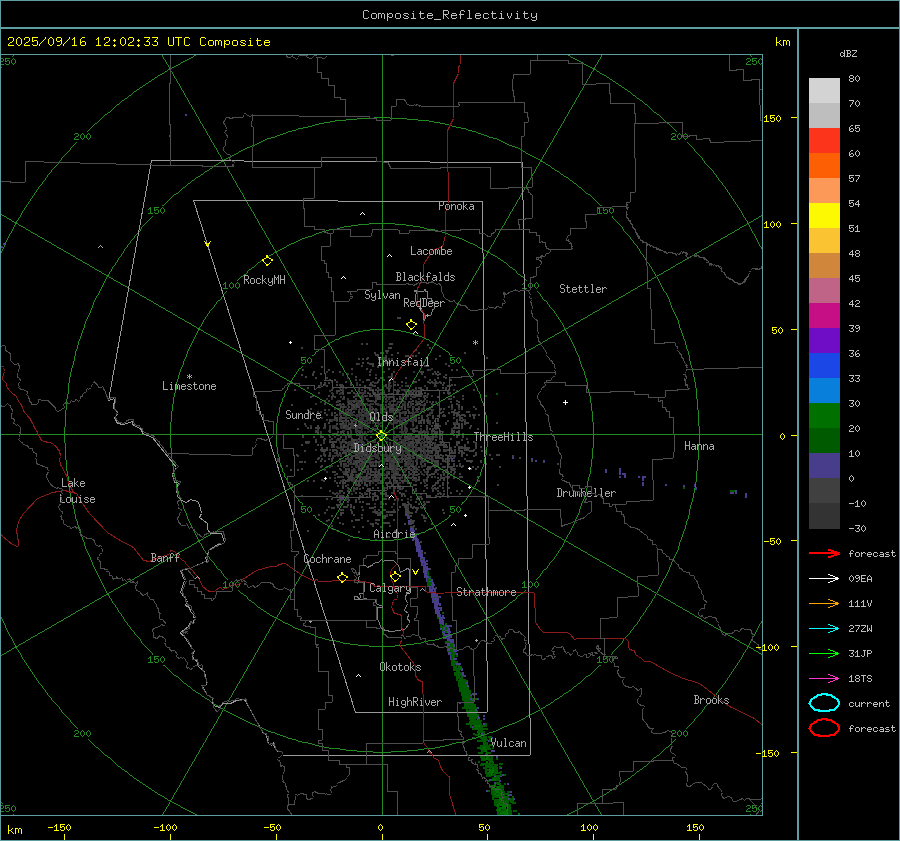This screenshot has height=841, width=900.
Task: Click the Drumheller city label on map
Action: click(x=586, y=493)
